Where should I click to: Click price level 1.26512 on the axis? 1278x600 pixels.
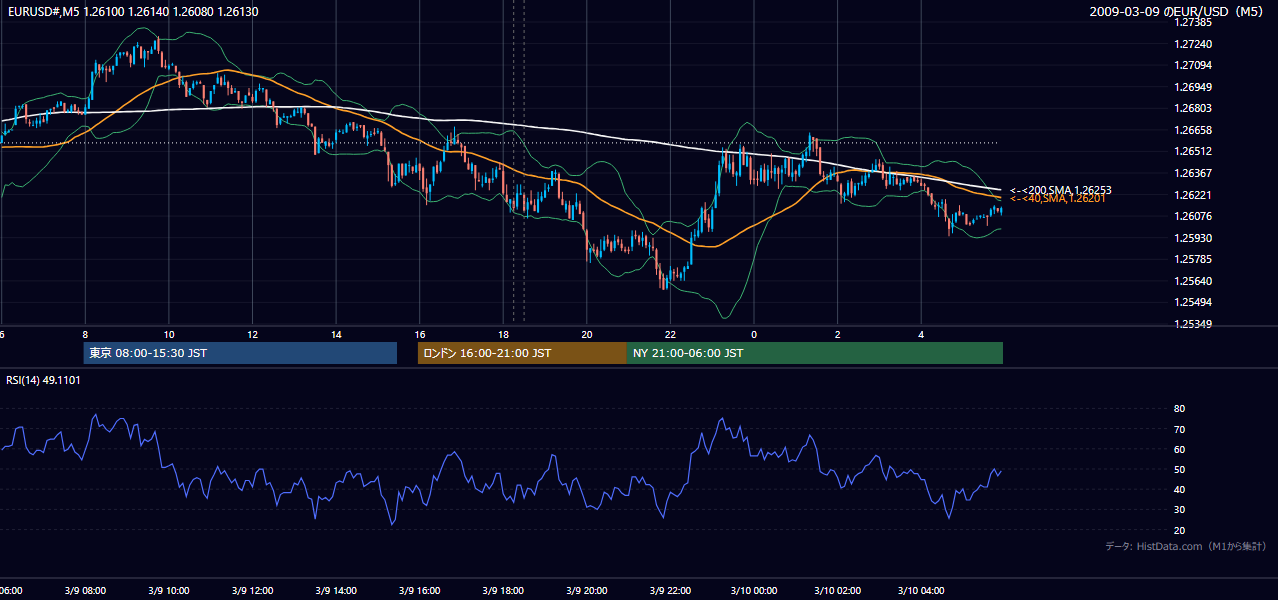click(x=1193, y=151)
